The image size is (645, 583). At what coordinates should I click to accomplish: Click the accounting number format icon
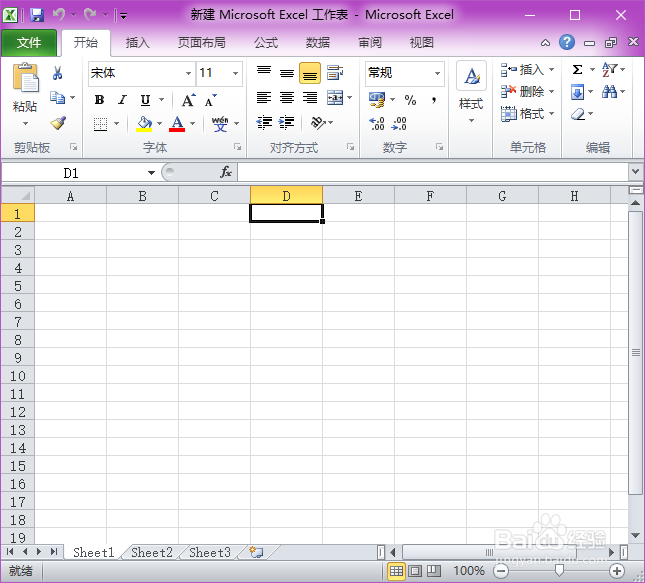click(377, 100)
